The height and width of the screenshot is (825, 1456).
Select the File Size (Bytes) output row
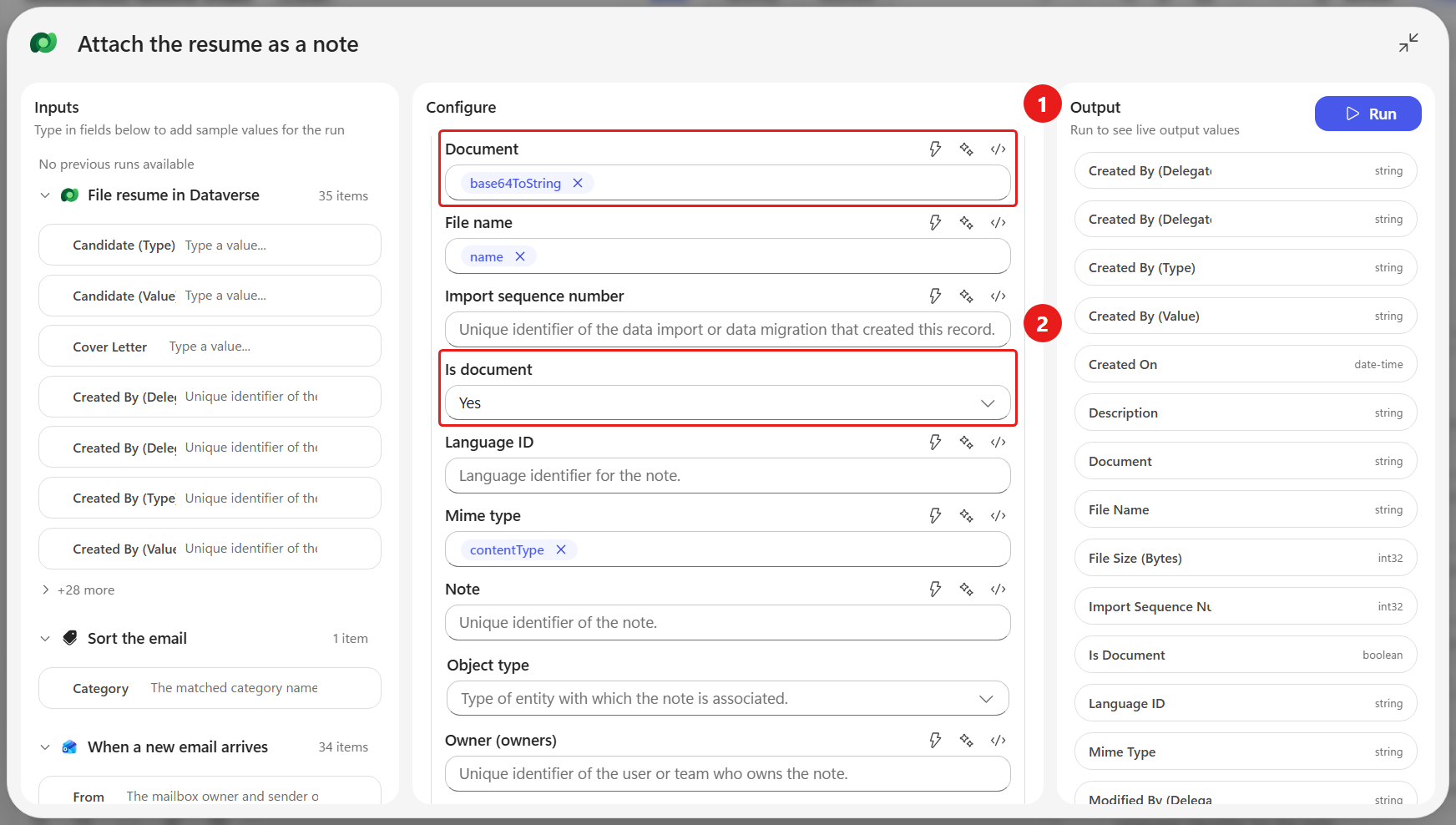click(1246, 558)
